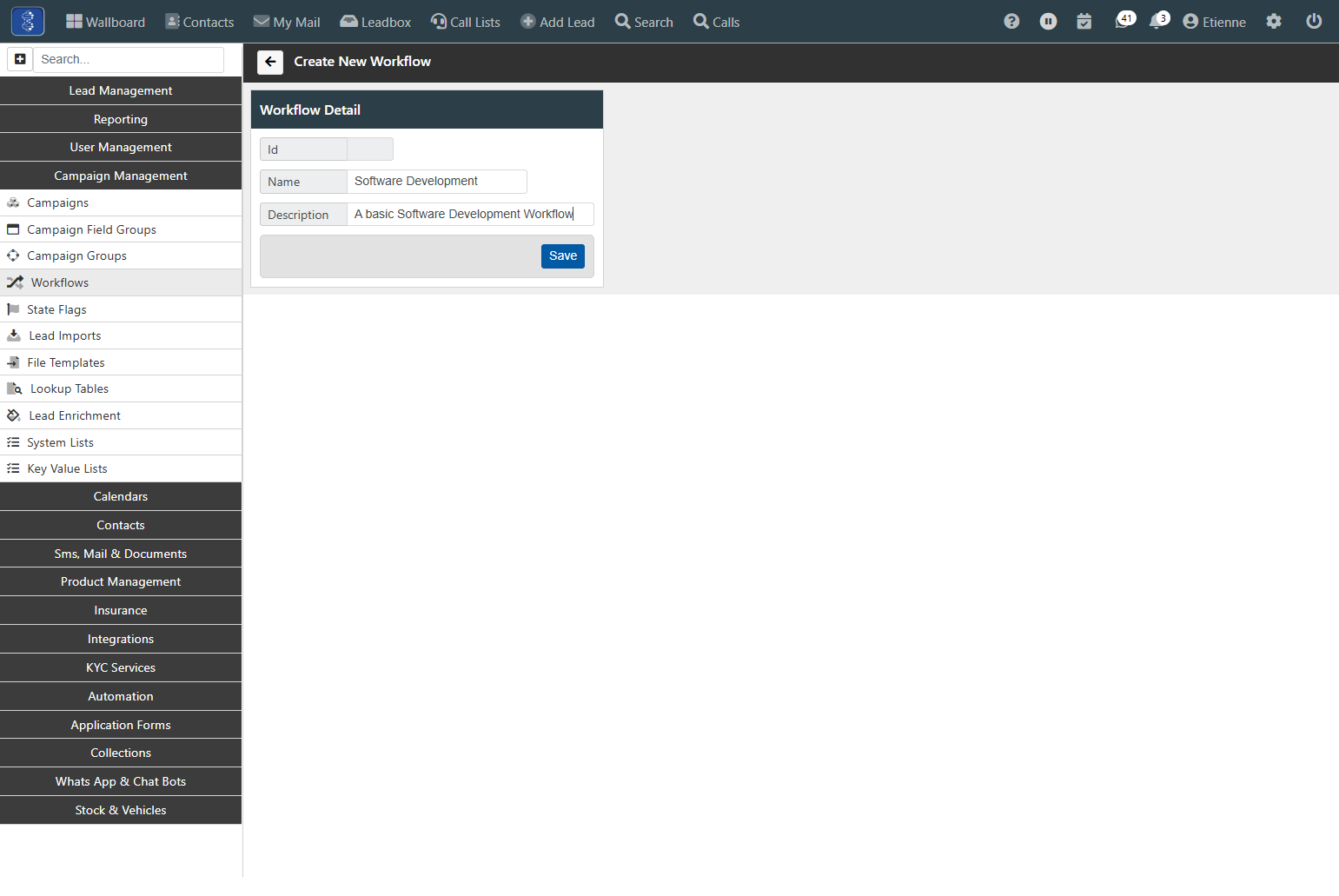The width and height of the screenshot is (1339, 896).
Task: Click the back arrow button
Action: (x=270, y=62)
